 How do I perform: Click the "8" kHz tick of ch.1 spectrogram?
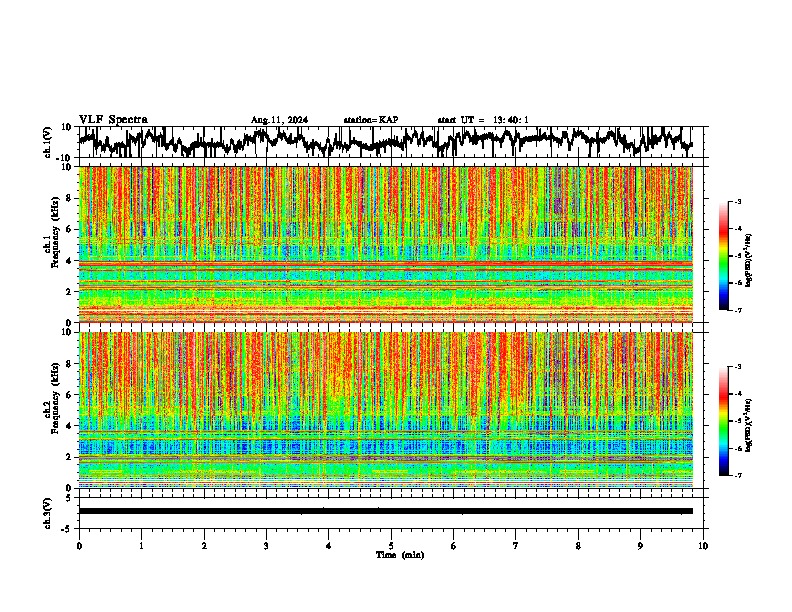click(70, 198)
